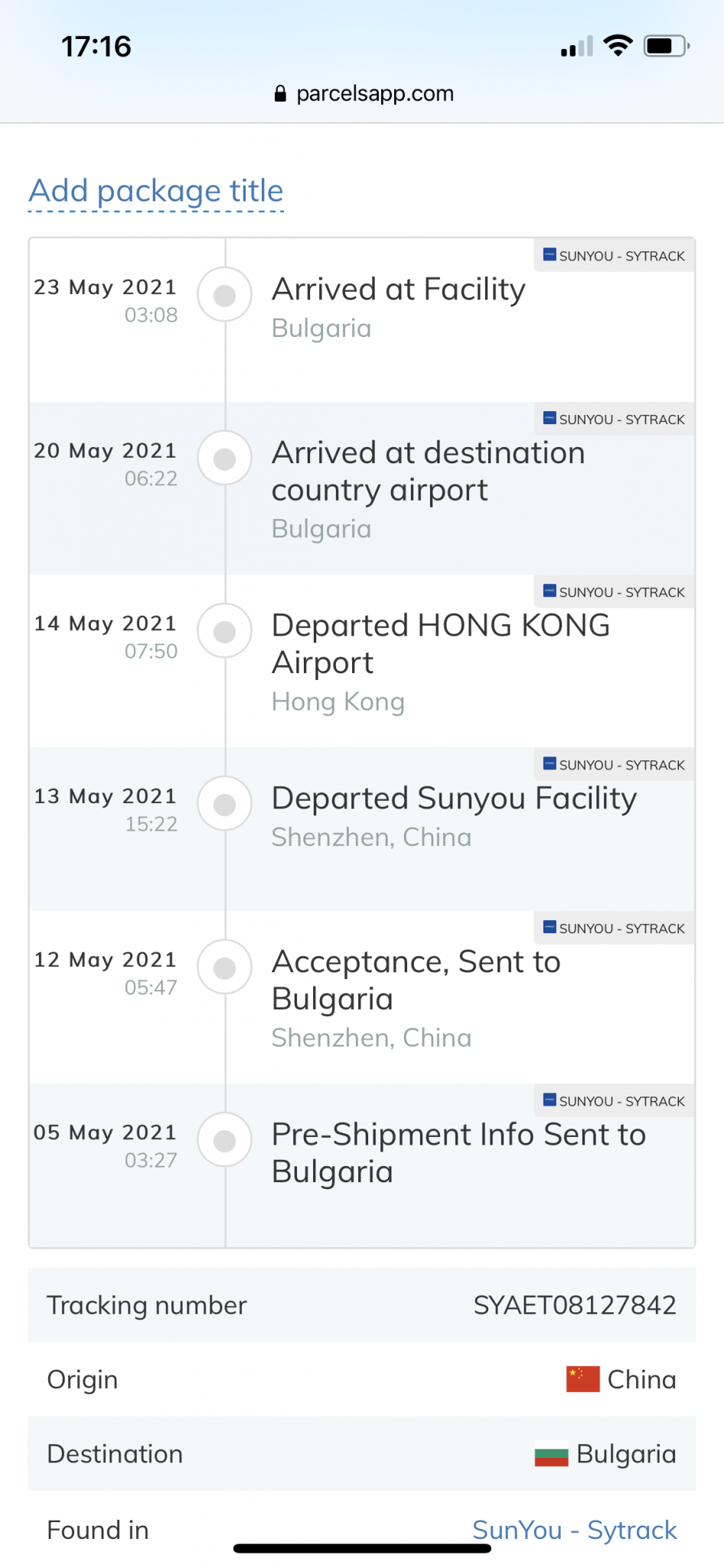Screen dimensions: 724x1568
Task: Click the 13 May 2021 timeline dot
Action: 224,804
